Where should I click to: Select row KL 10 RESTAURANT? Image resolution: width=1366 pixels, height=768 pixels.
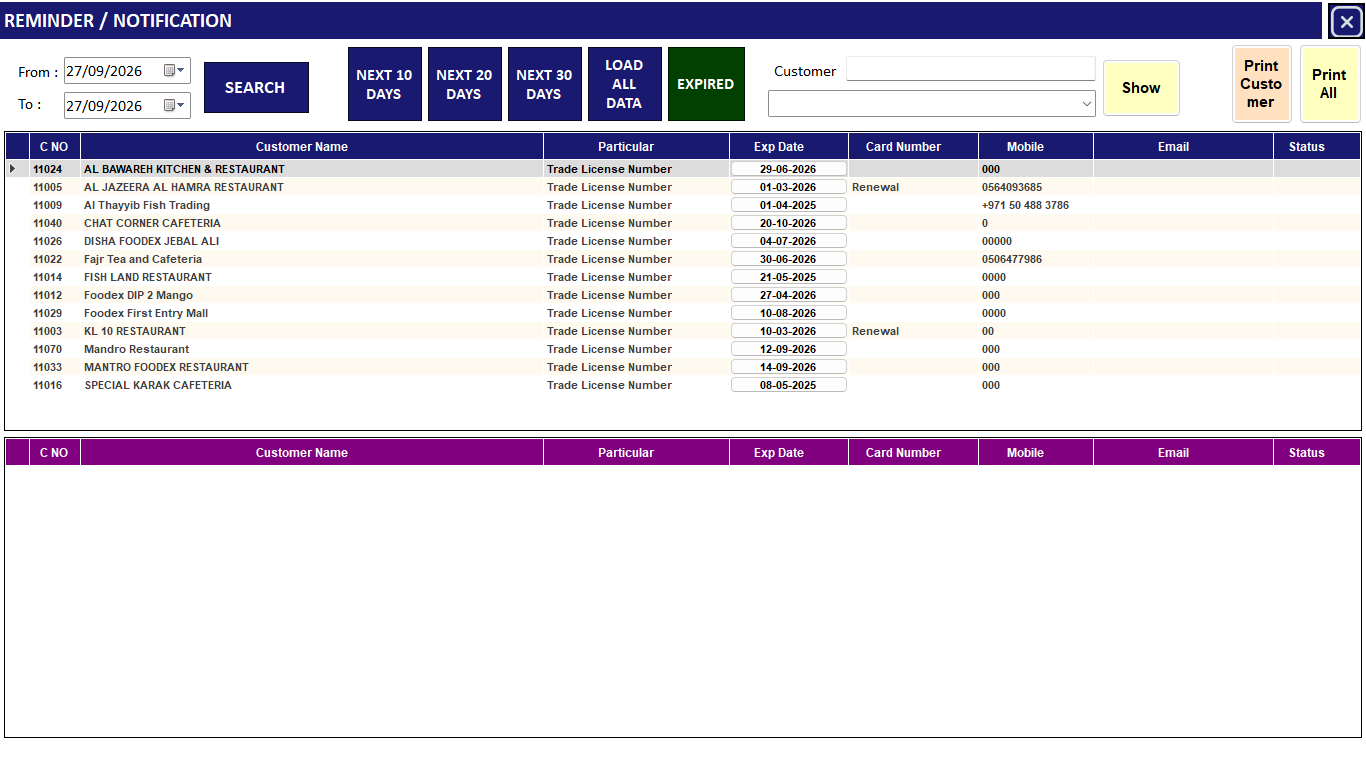click(683, 331)
